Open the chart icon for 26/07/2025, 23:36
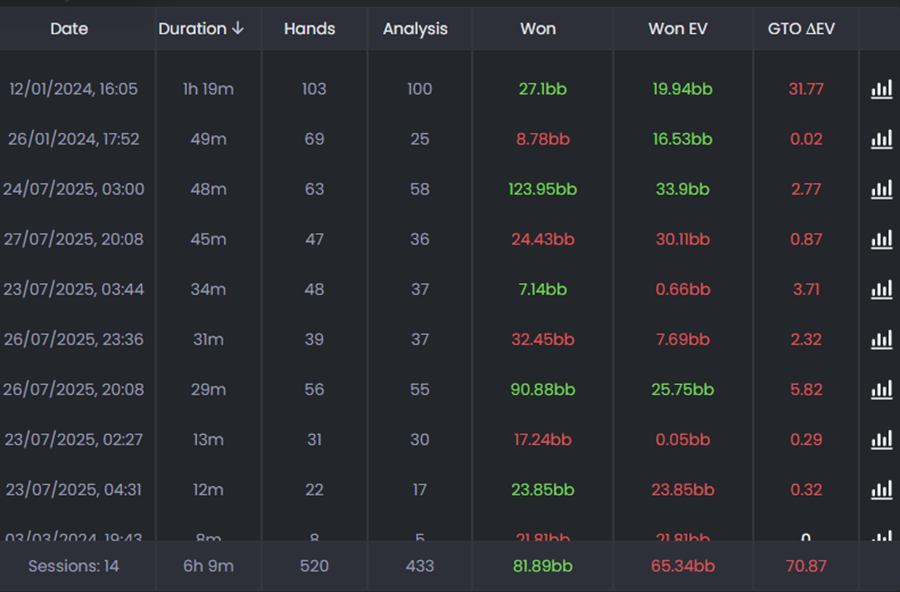Image resolution: width=900 pixels, height=592 pixels. click(881, 340)
